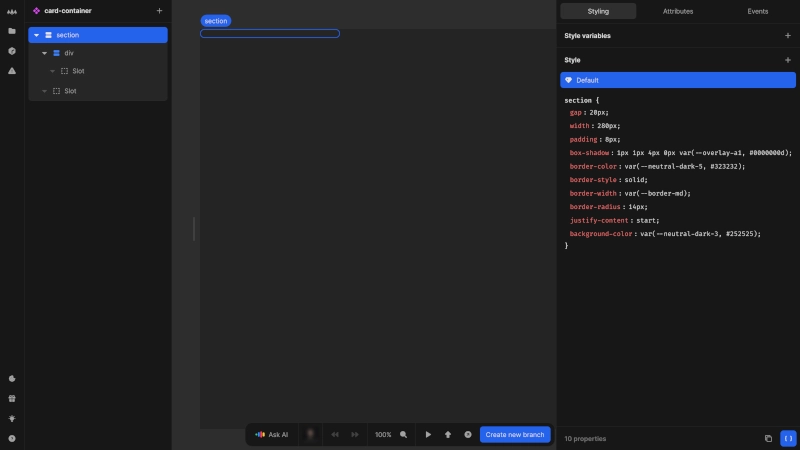This screenshot has height=450, width=800.
Task: Open the app logo home menu
Action: pyautogui.click(x=12, y=11)
